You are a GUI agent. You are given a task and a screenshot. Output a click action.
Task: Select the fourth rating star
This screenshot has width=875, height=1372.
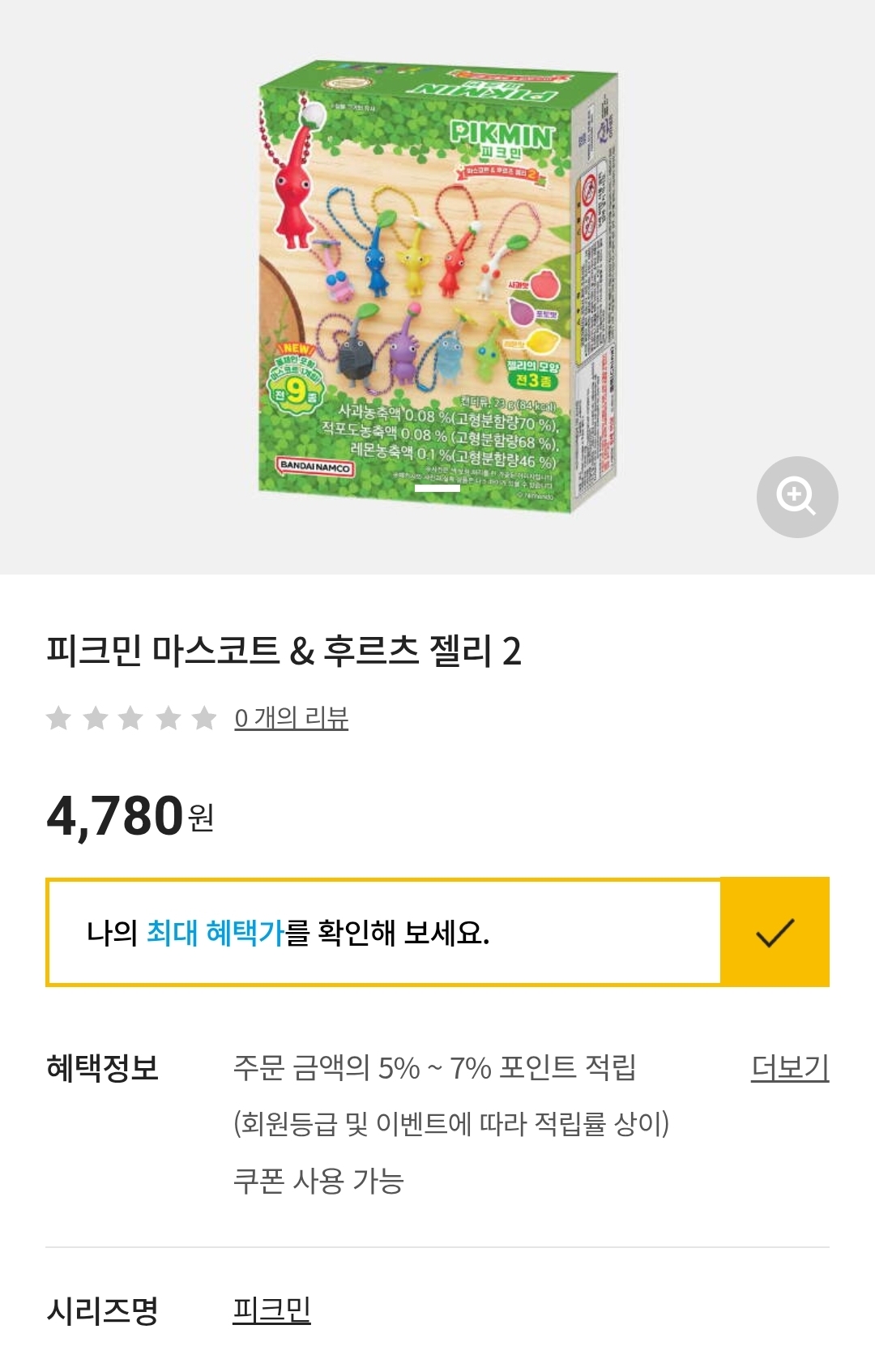click(169, 718)
